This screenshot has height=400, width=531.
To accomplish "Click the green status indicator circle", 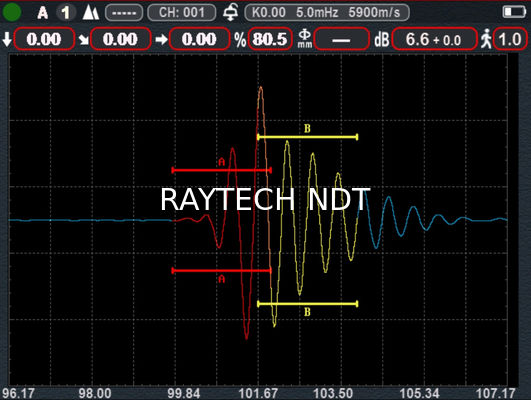I will [x=12, y=12].
